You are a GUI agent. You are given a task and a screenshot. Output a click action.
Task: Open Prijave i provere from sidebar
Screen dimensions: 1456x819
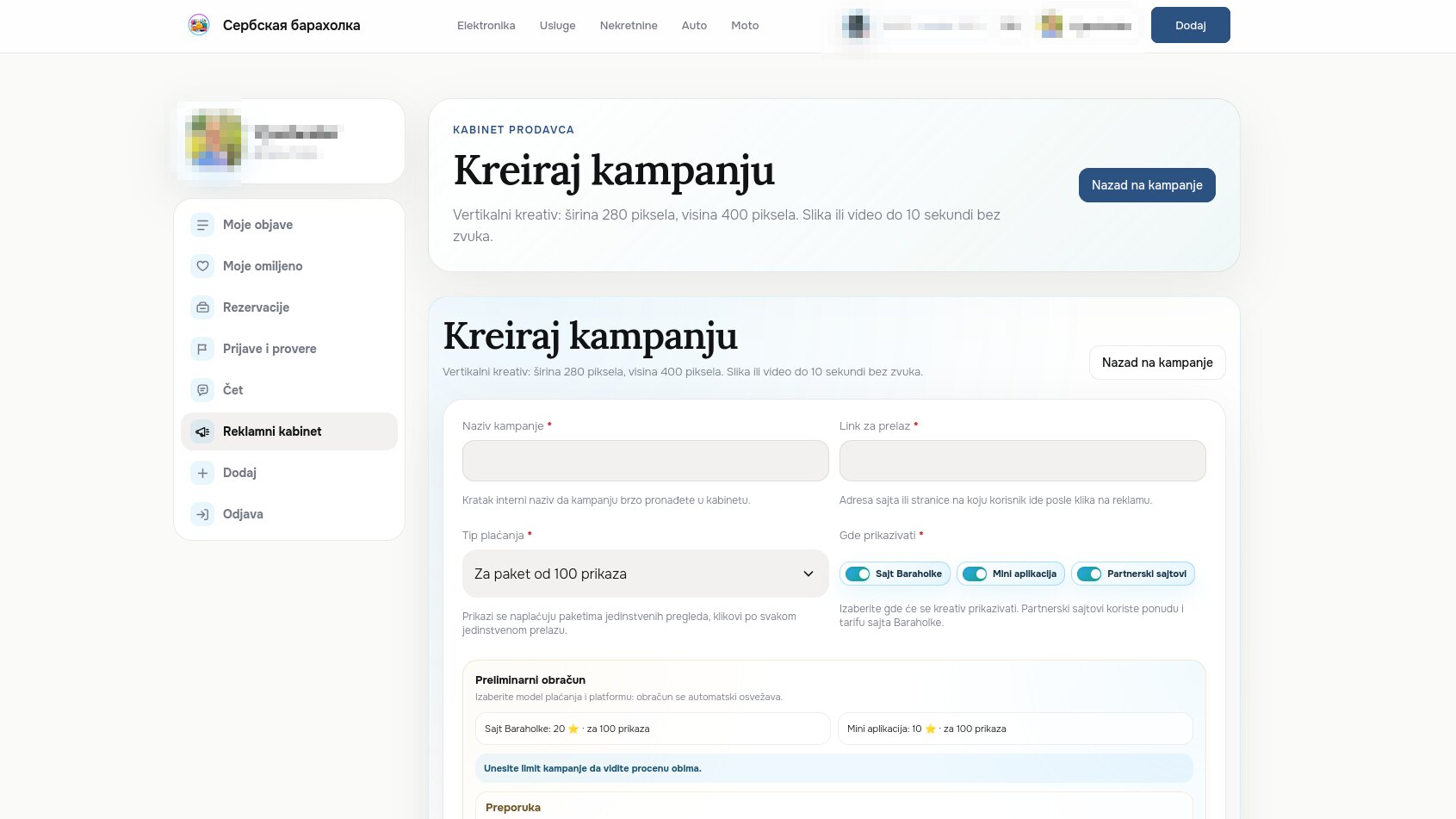click(x=289, y=349)
